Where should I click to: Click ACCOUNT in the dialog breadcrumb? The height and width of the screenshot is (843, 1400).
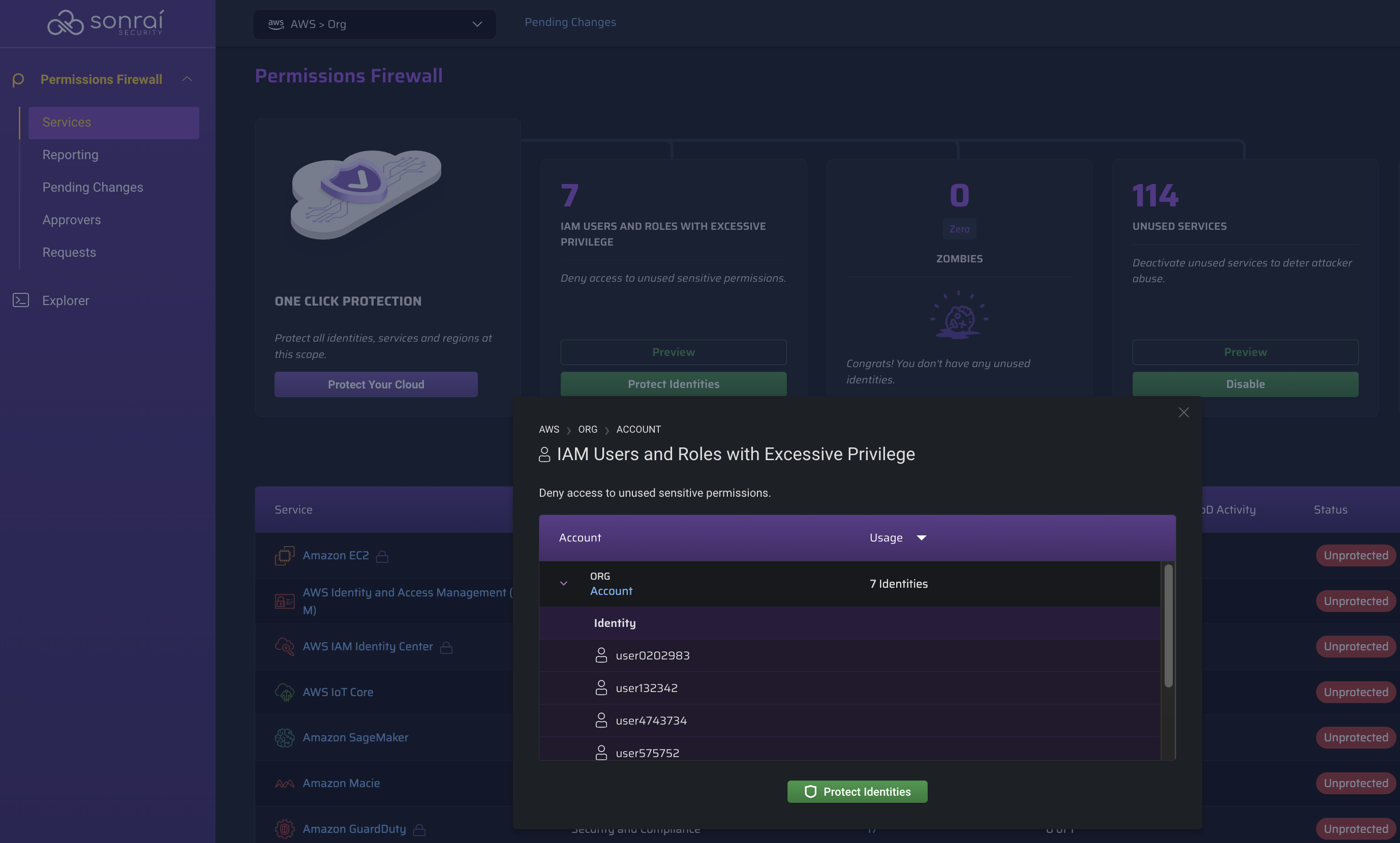pos(638,430)
